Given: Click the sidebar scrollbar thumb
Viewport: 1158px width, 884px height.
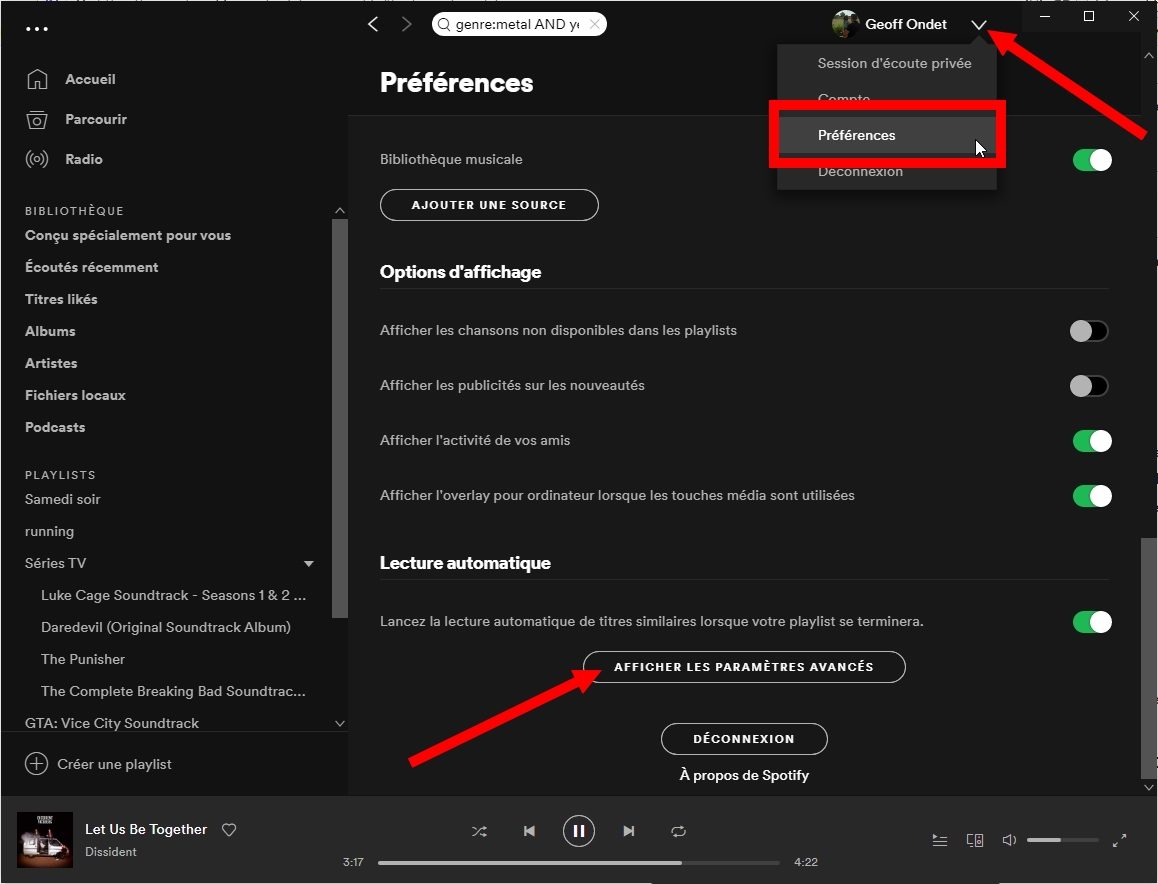Looking at the screenshot, I should [x=340, y=418].
